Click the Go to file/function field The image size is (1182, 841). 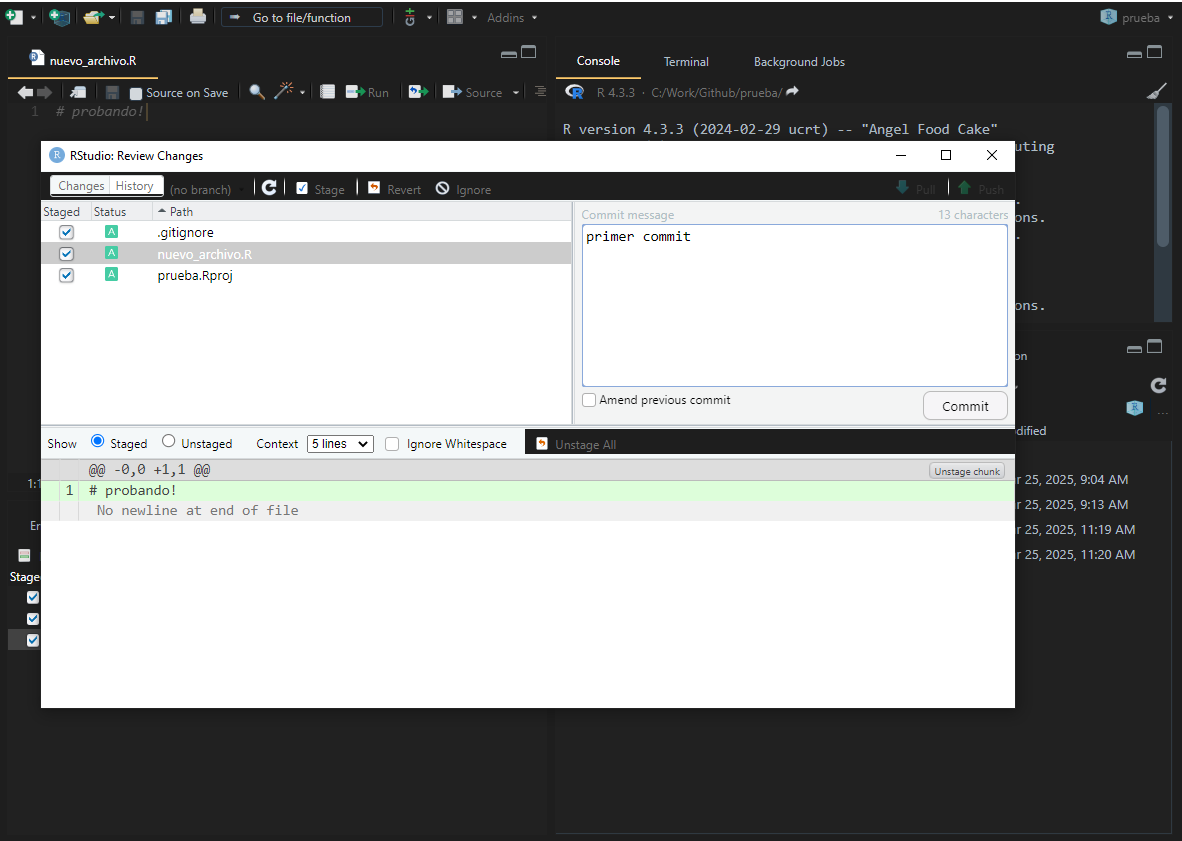pyautogui.click(x=302, y=17)
